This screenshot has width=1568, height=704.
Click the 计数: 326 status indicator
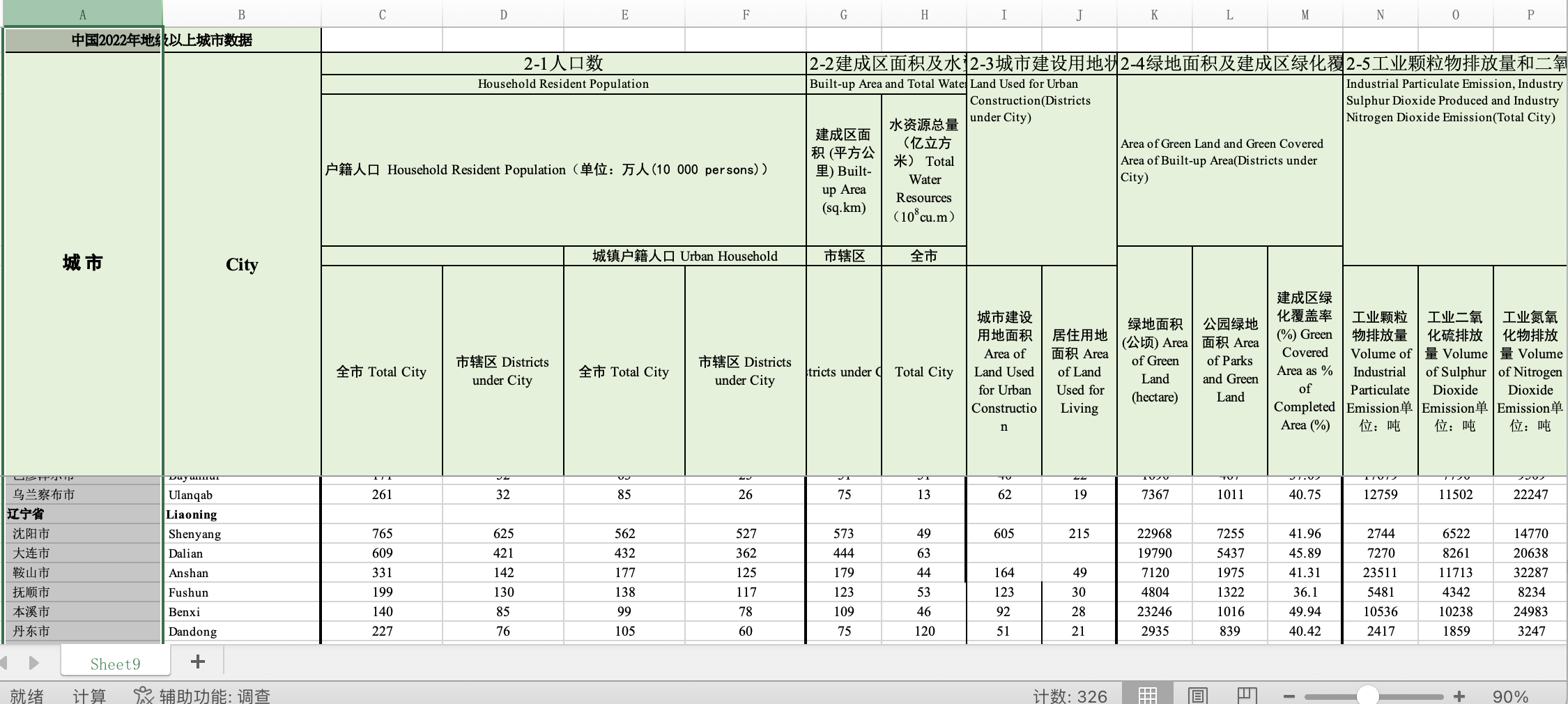[1070, 696]
